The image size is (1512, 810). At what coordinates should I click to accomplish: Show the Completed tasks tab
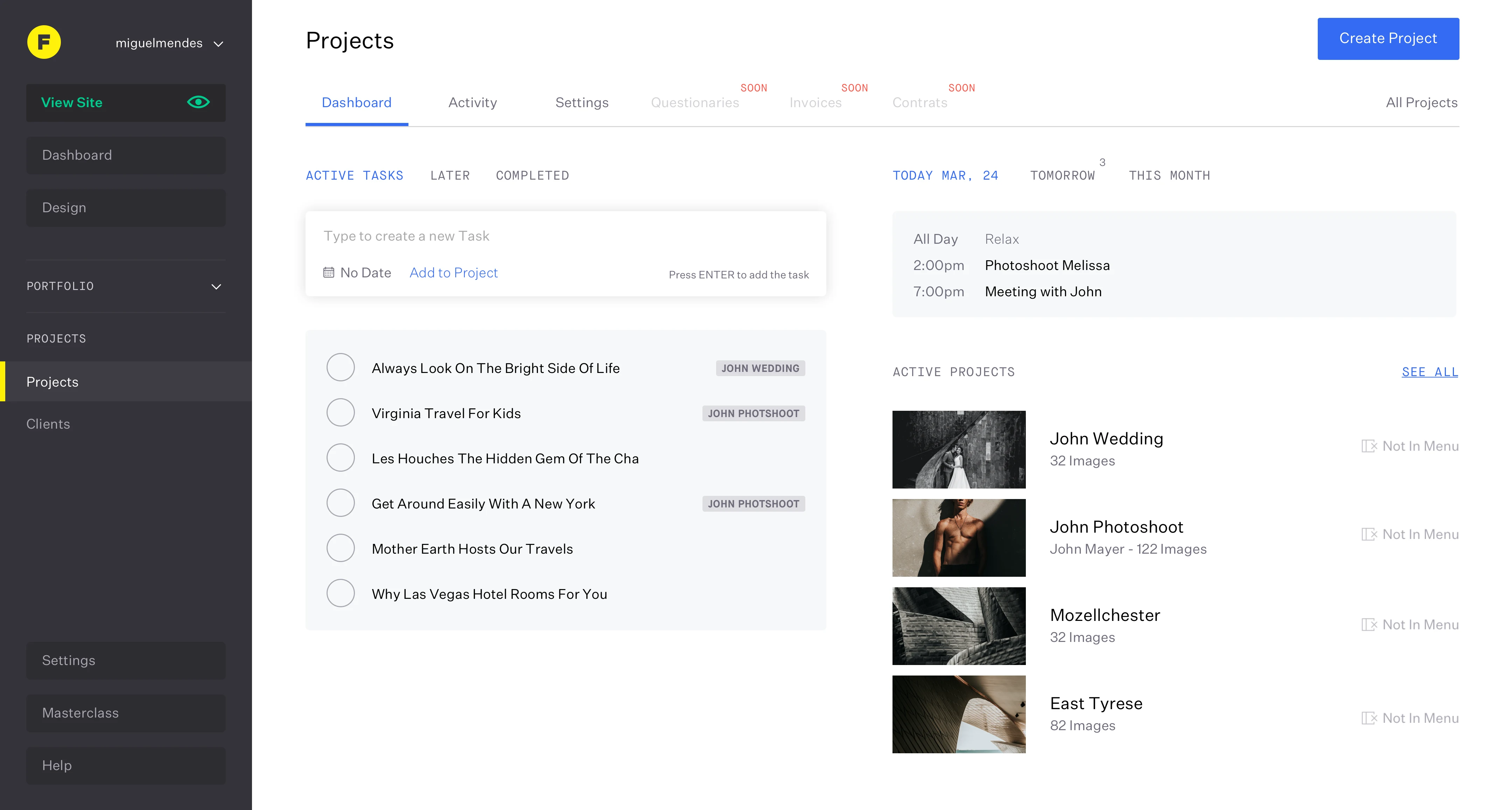coord(532,176)
